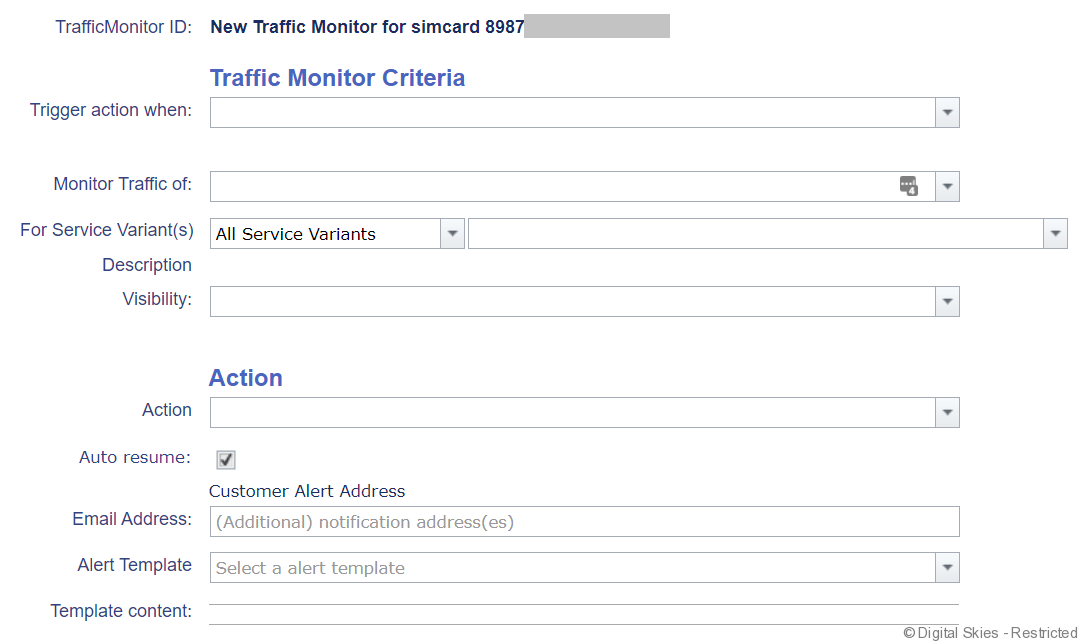
Task: Expand the Action dropdown arrow
Action: tap(947, 412)
